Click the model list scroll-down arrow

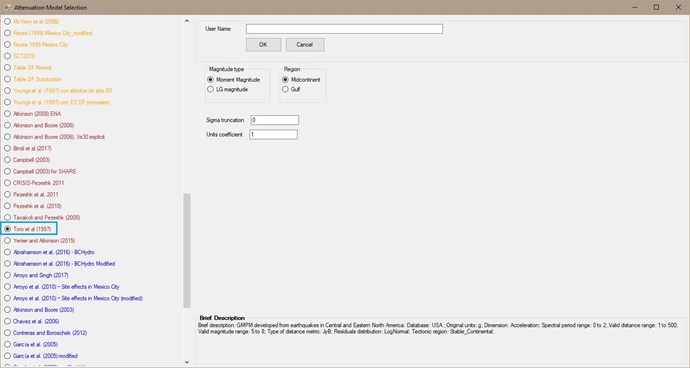point(187,362)
